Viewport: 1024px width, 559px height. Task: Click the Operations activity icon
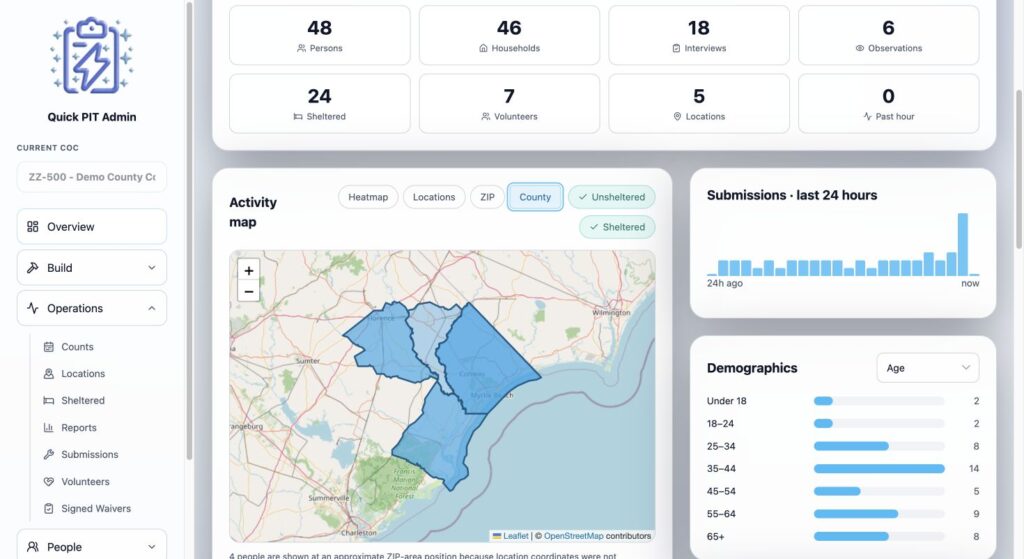(x=33, y=308)
